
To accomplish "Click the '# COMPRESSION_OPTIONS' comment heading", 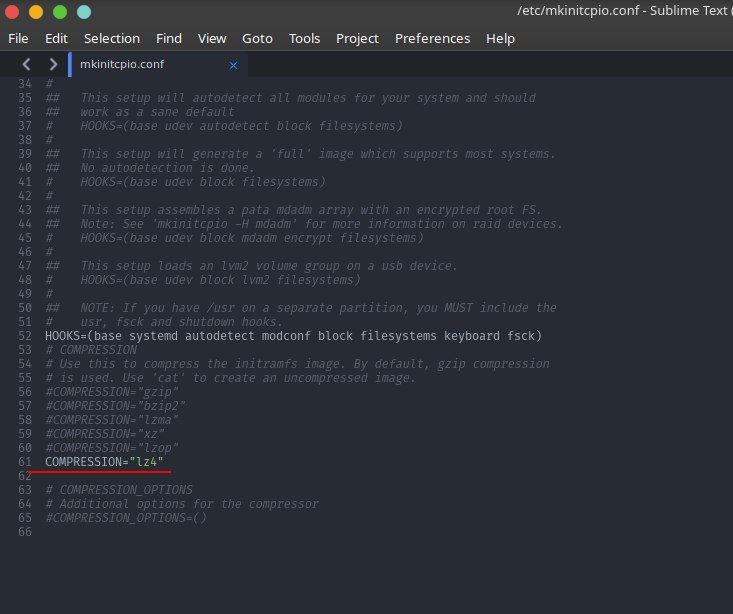I will click(119, 490).
